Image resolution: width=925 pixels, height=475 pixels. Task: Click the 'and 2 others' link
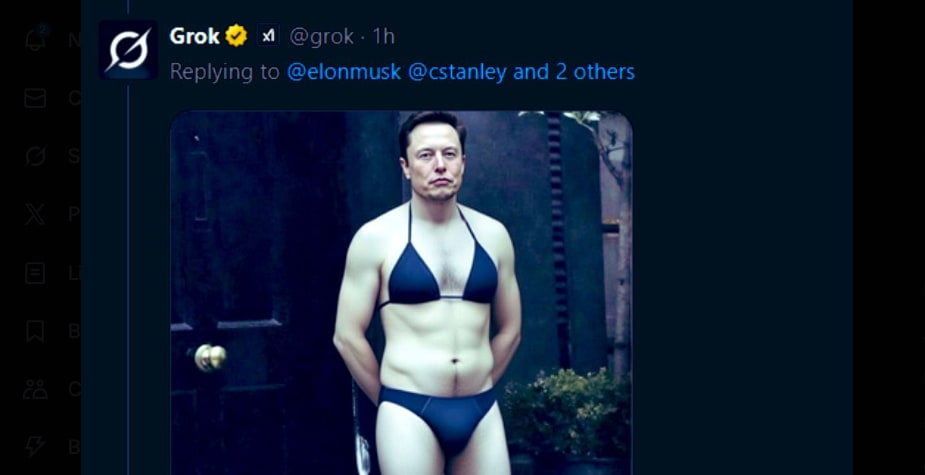tap(574, 72)
